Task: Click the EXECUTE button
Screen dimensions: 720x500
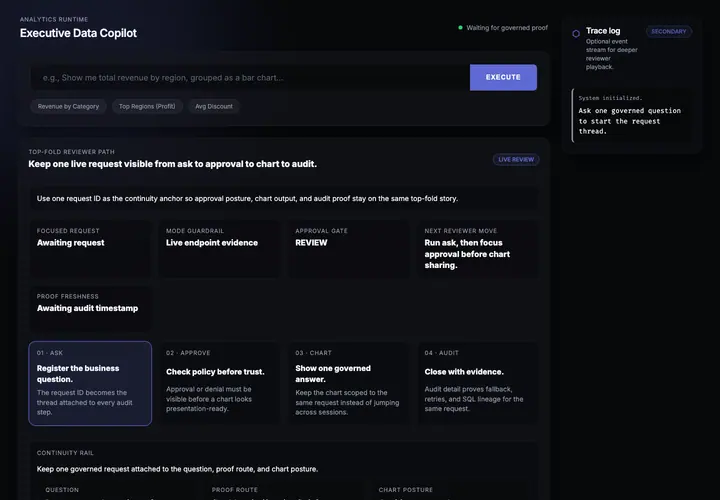Action: (503, 77)
